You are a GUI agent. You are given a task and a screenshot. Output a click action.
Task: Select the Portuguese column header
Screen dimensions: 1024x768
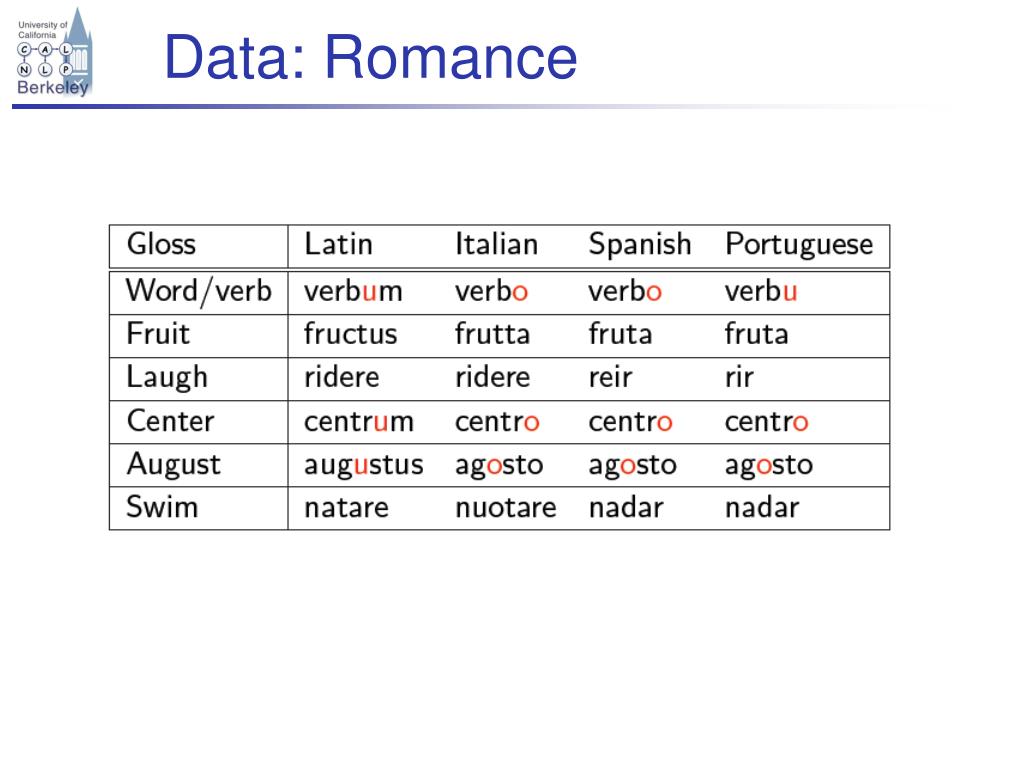799,245
